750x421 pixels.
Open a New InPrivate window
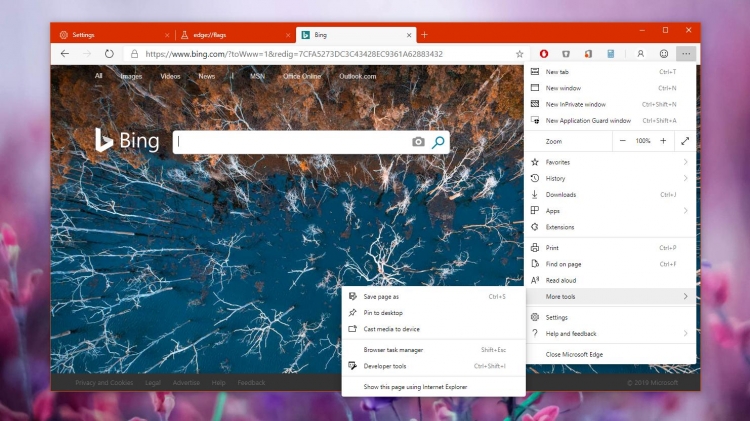610,104
